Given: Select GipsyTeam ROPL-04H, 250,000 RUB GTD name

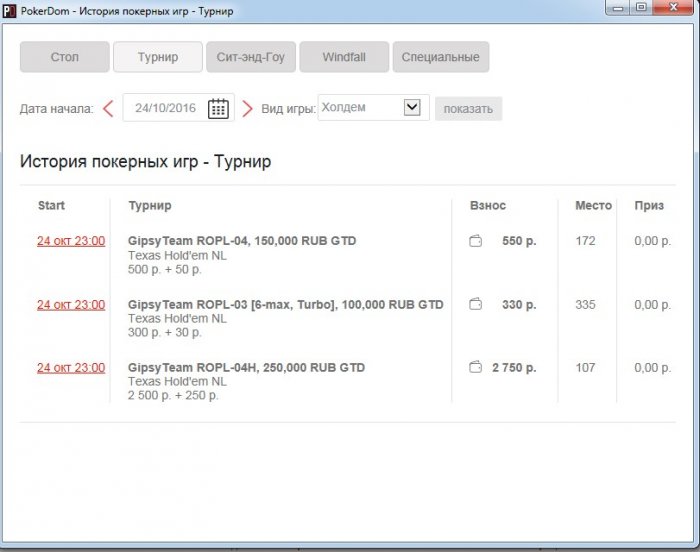Looking at the screenshot, I should tap(246, 368).
